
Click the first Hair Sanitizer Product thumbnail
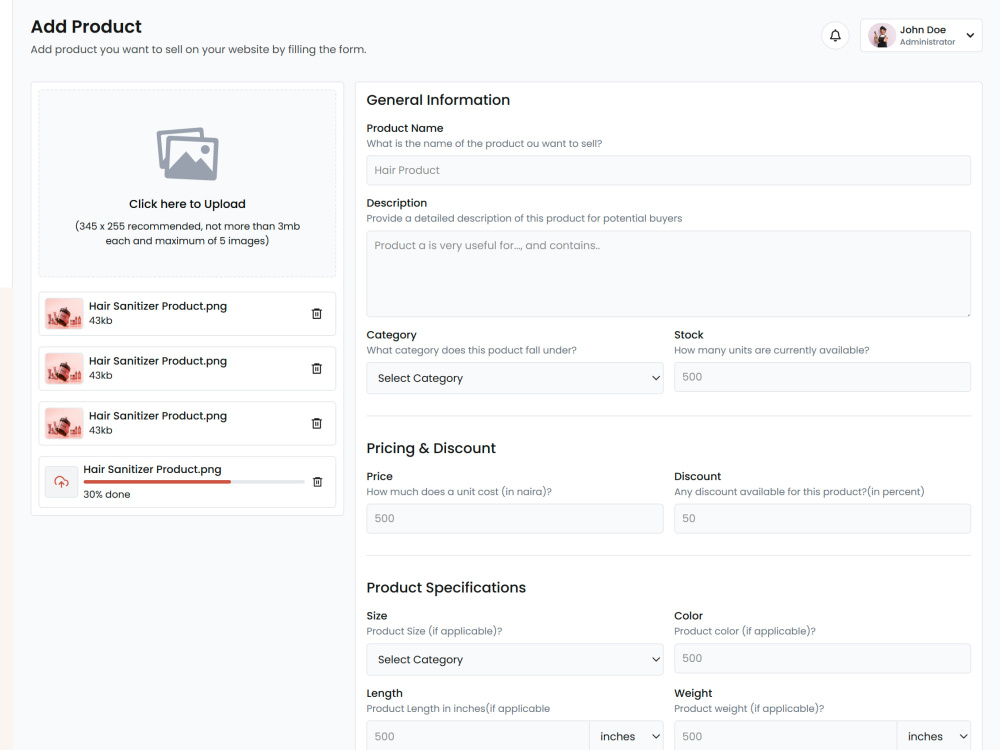[64, 314]
